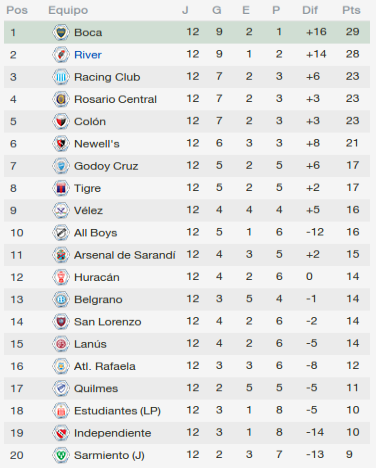Viewport: 376px width, 468px height.
Task: Select the Huracán crest icon
Action: point(61,277)
